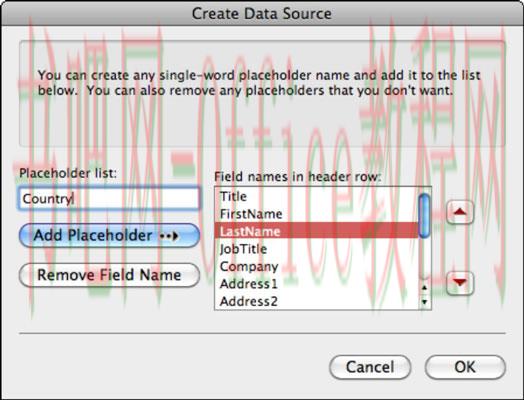Image resolution: width=524 pixels, height=400 pixels.
Task: Select FirstName in the field names list
Action: 316,214
